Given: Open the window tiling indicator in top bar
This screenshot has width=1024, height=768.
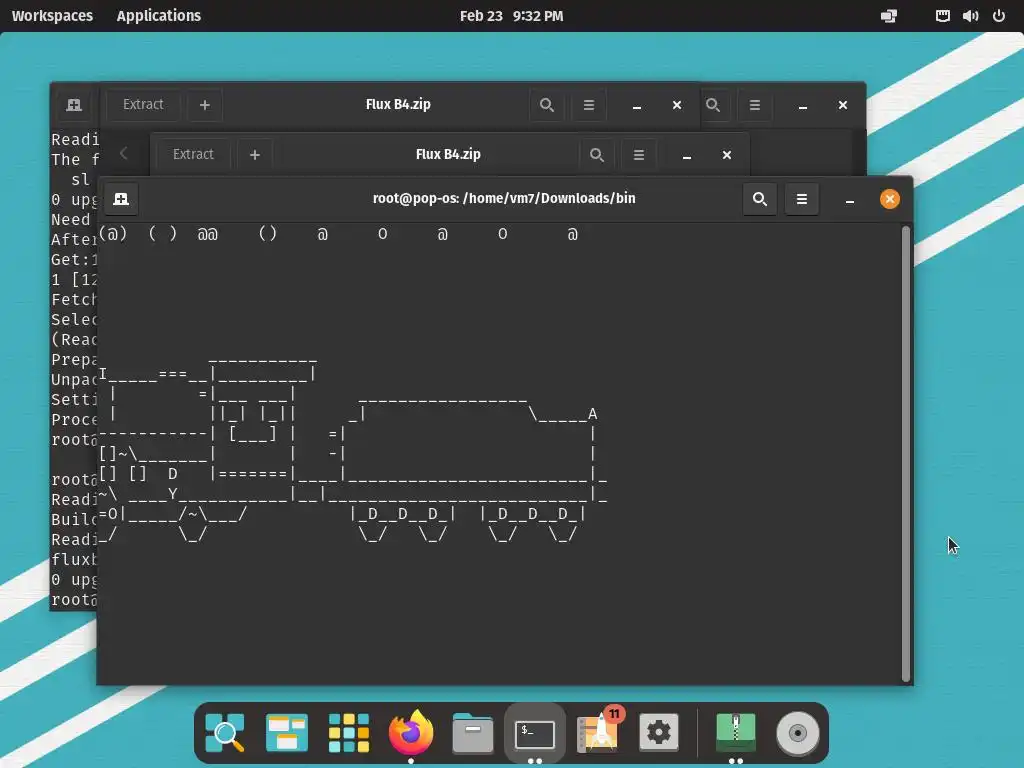Looking at the screenshot, I should tap(888, 16).
